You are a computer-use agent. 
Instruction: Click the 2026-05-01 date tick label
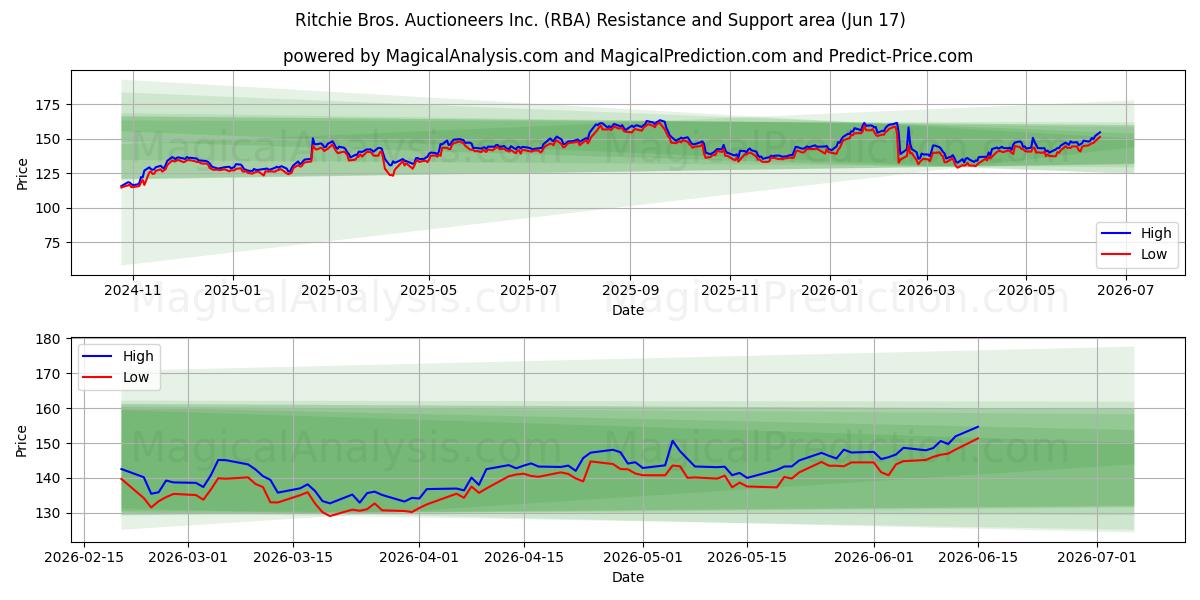tap(642, 556)
